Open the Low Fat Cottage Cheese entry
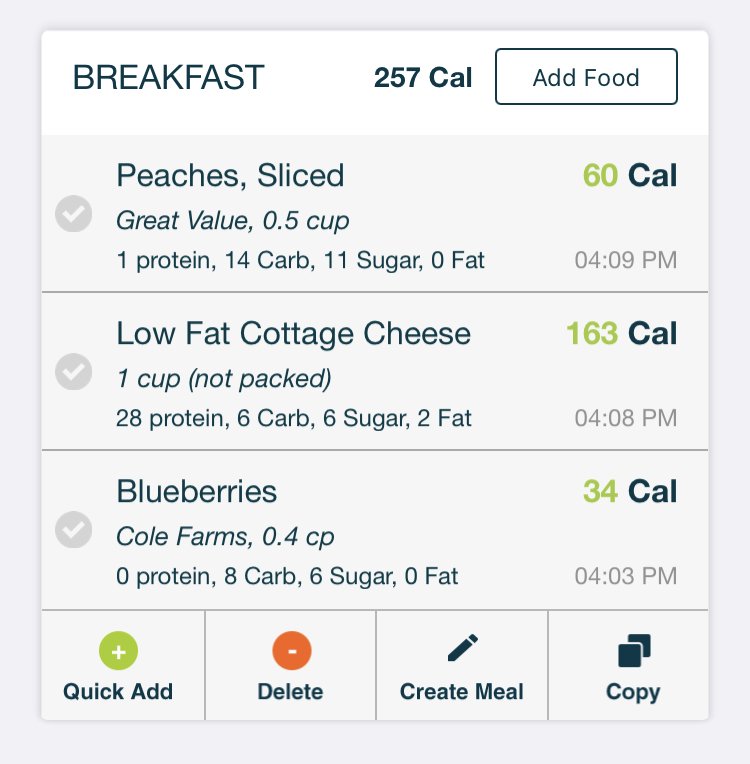The width and height of the screenshot is (750, 764). coord(375,371)
